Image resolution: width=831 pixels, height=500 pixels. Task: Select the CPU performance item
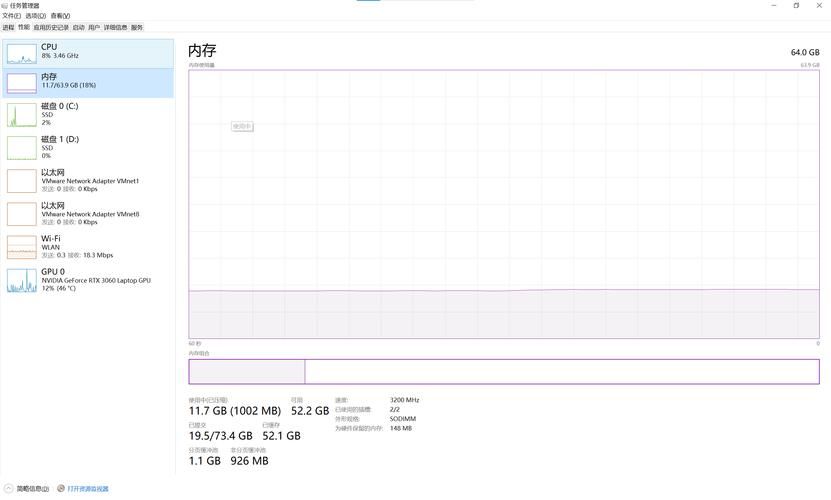pyautogui.click(x=88, y=53)
